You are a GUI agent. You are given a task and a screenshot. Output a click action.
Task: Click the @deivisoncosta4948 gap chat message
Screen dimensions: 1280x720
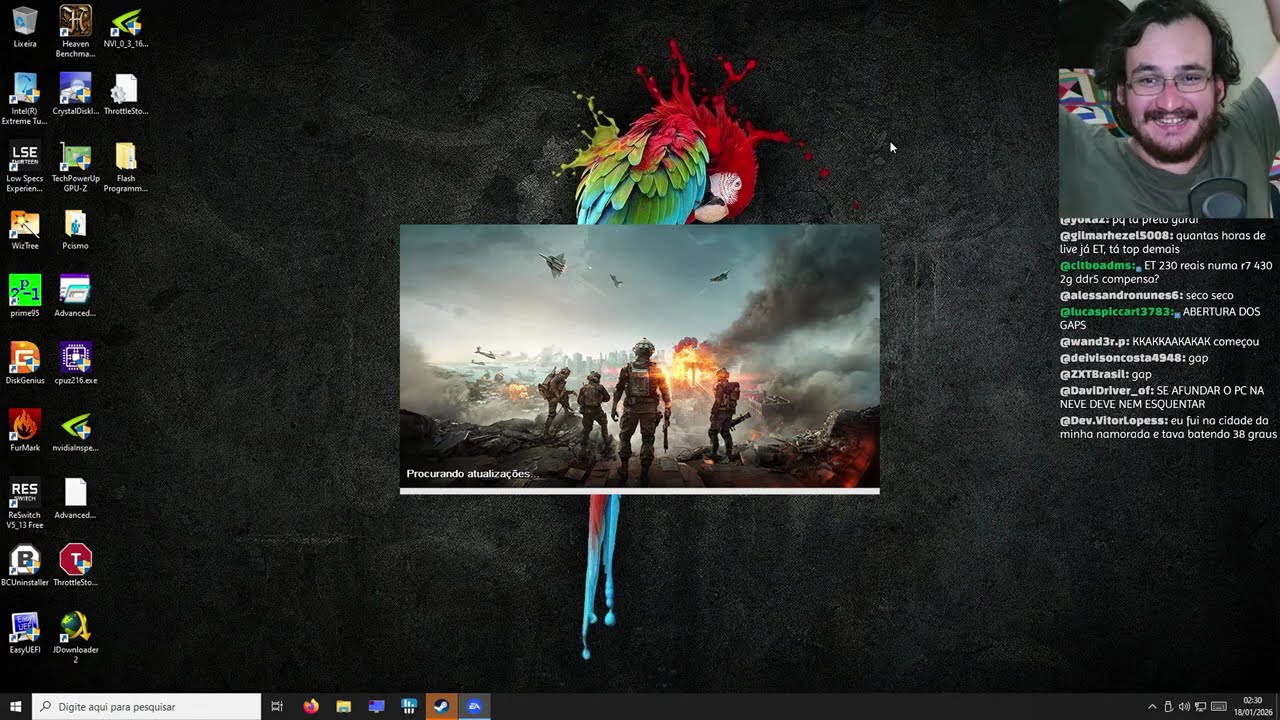tap(1134, 358)
